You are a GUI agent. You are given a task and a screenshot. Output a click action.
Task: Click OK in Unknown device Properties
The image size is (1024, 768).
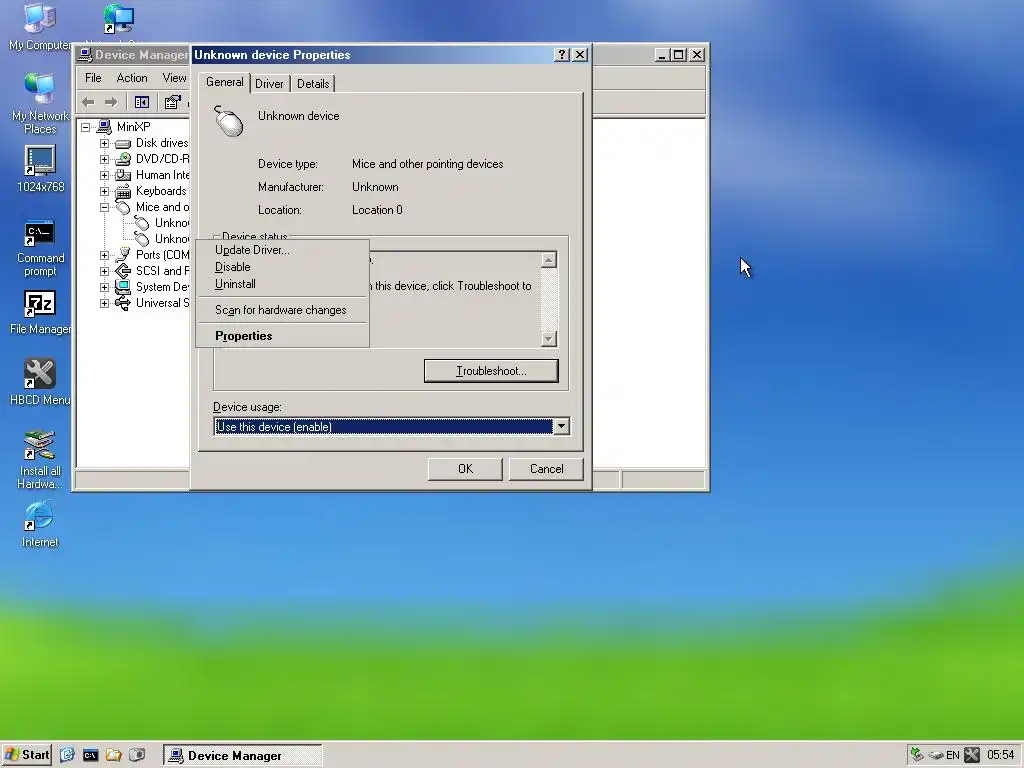[x=465, y=469]
